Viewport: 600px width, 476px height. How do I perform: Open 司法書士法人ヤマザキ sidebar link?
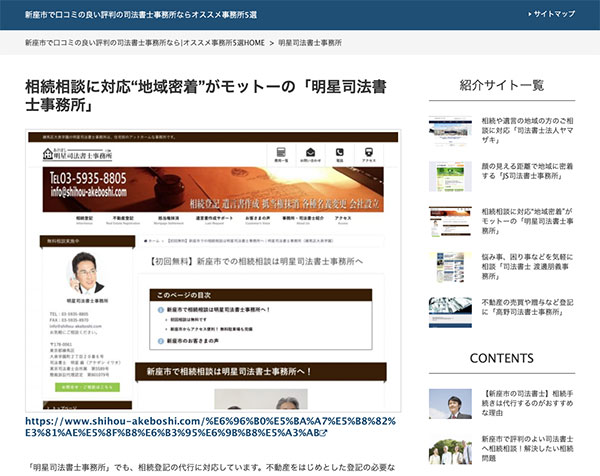(x=527, y=130)
